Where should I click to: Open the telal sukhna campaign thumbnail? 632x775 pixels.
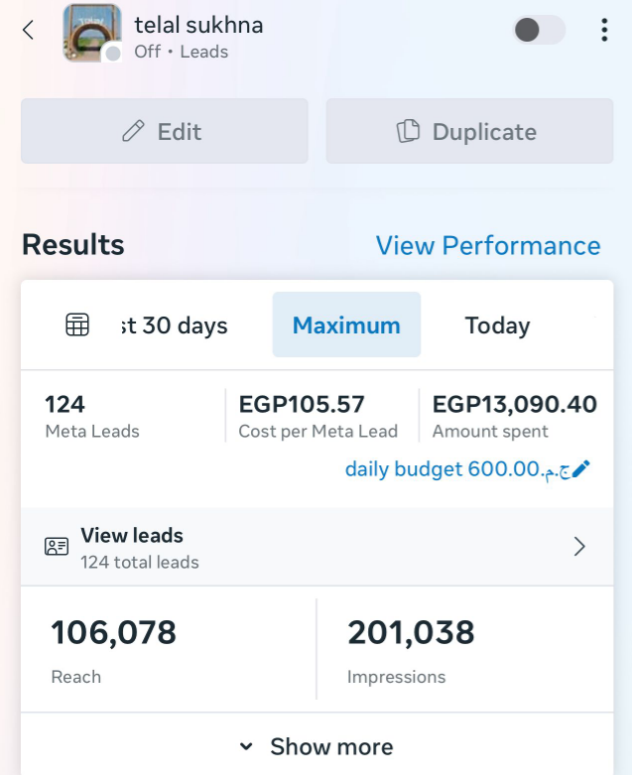point(90,31)
